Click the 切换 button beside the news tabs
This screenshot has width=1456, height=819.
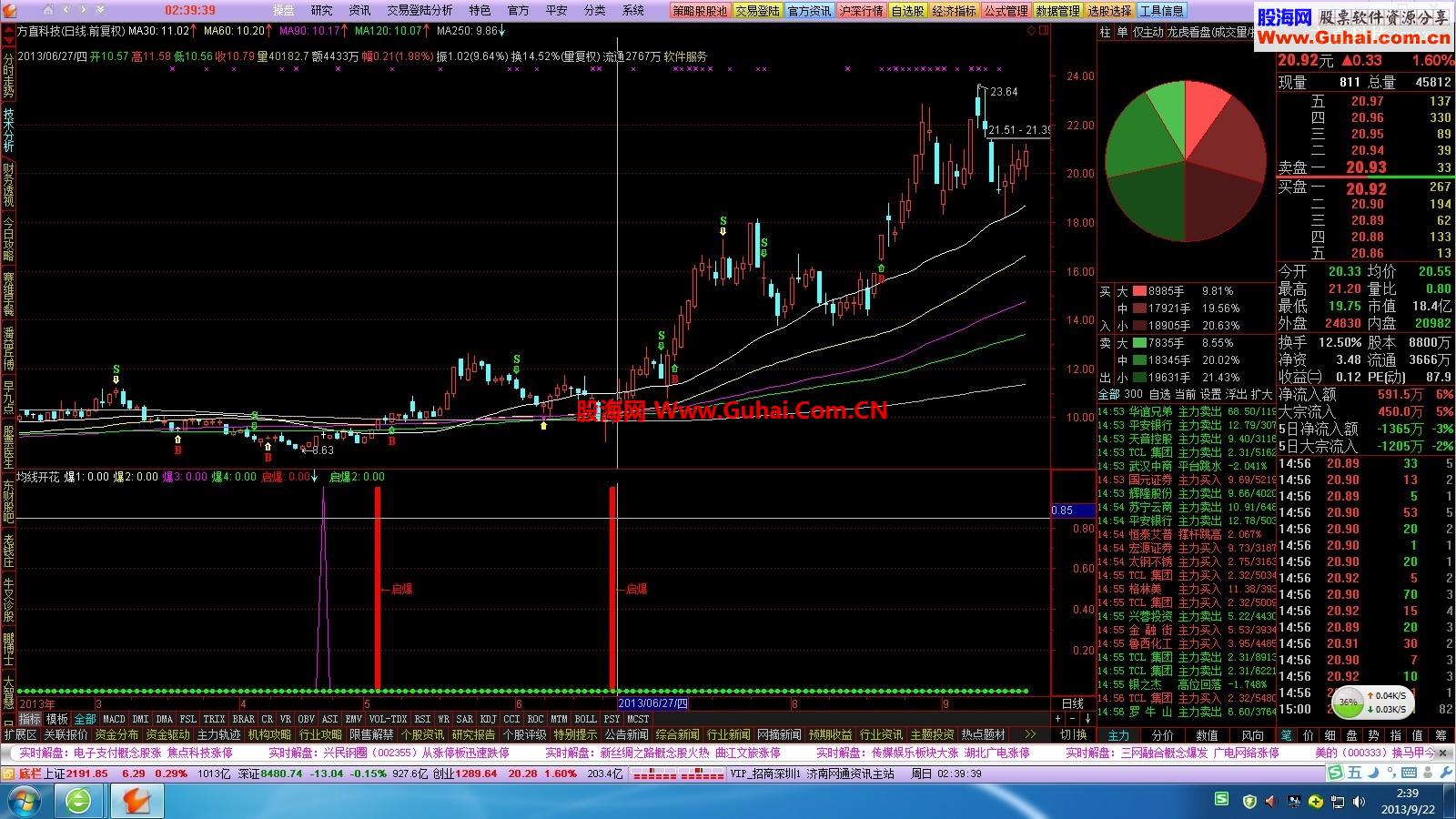click(1074, 734)
